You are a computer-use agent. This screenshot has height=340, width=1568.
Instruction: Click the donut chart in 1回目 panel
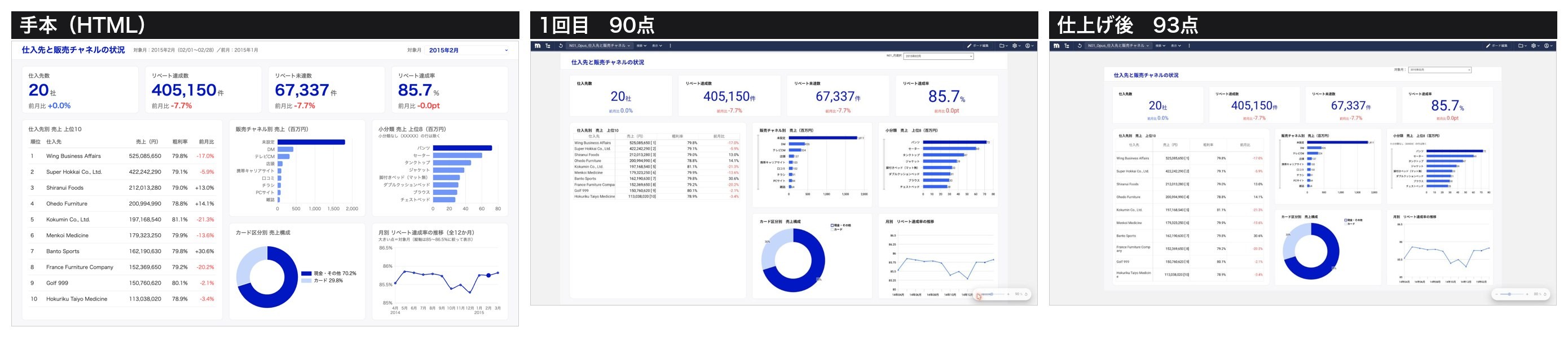[x=792, y=260]
